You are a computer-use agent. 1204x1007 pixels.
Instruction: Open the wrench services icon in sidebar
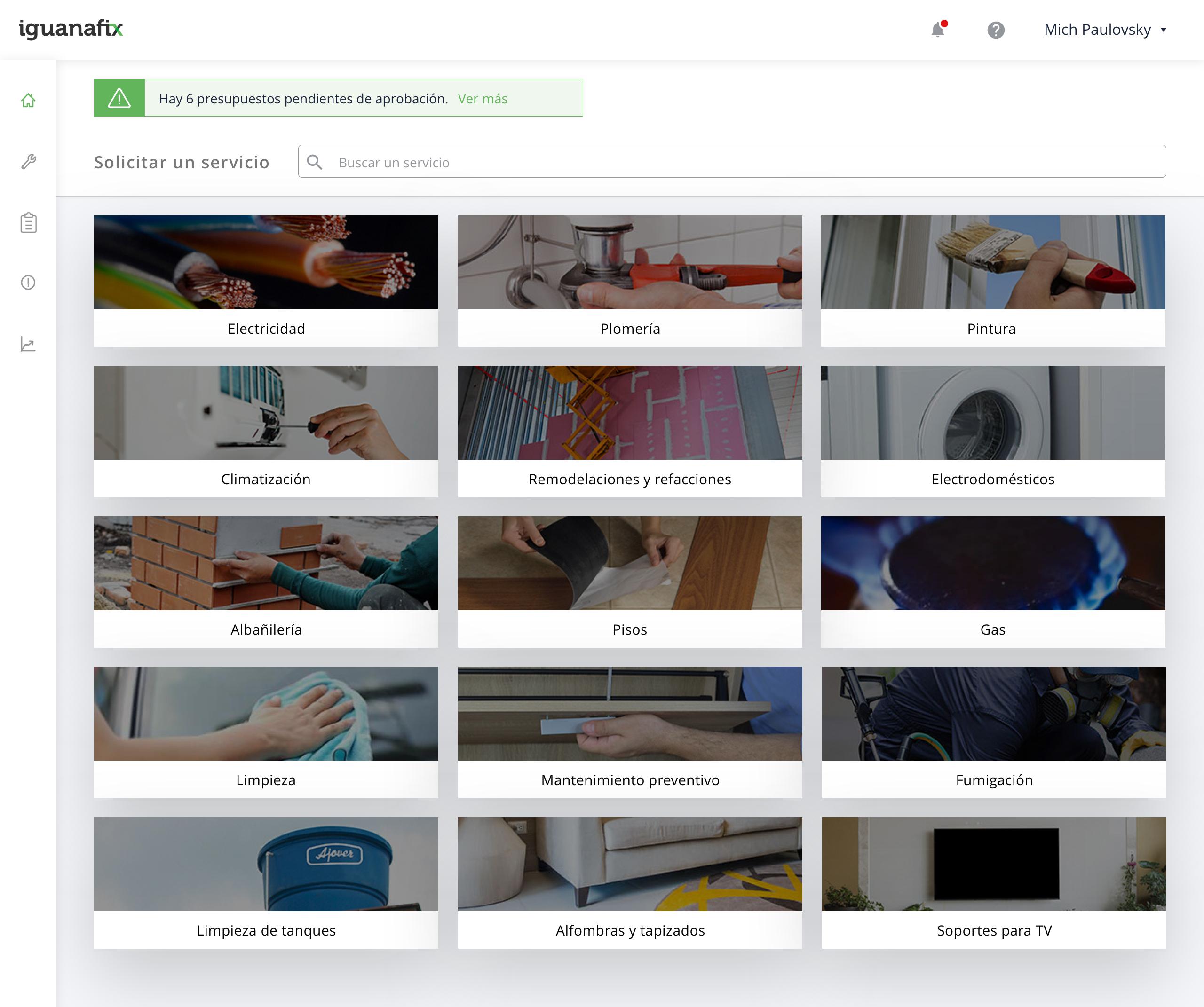pos(28,162)
